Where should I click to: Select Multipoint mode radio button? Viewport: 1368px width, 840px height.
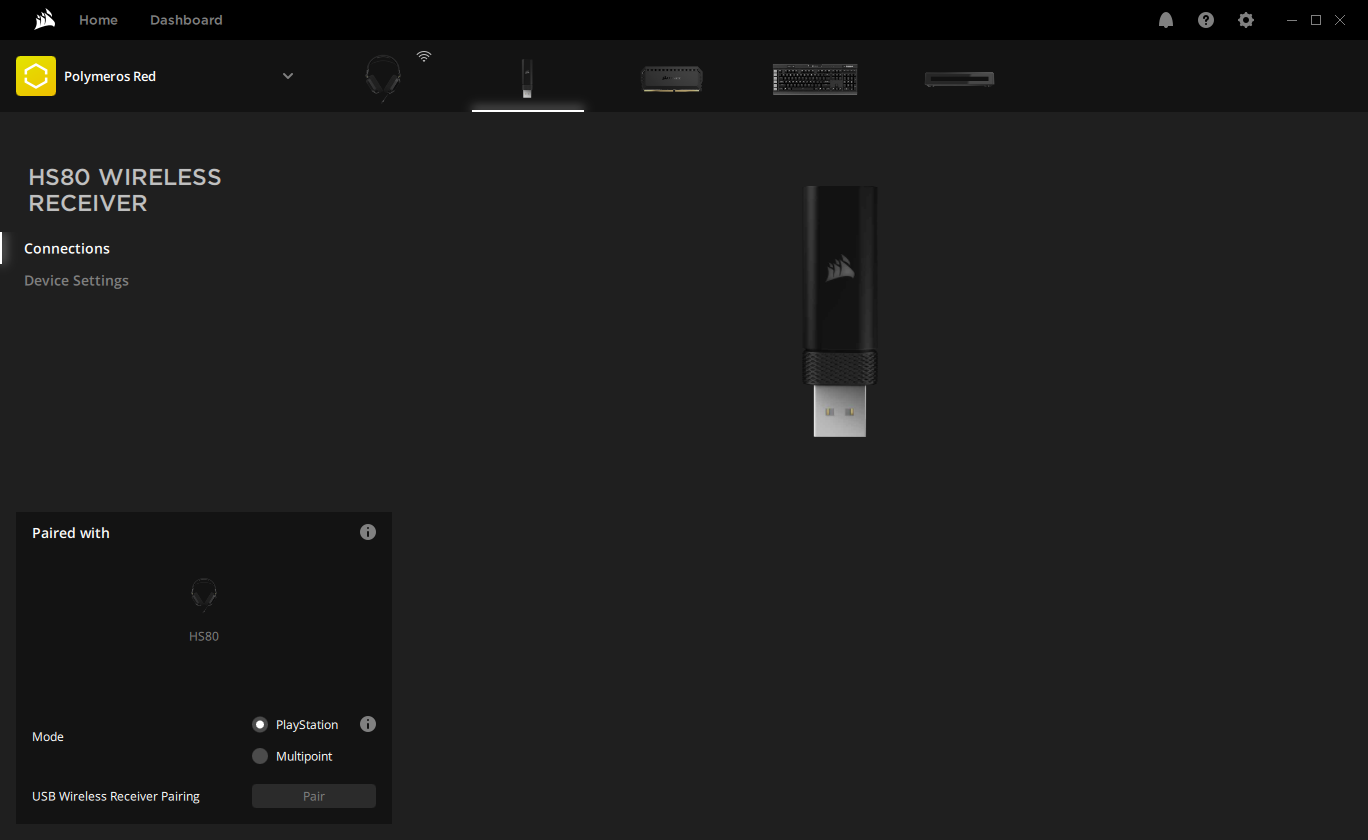tap(260, 757)
